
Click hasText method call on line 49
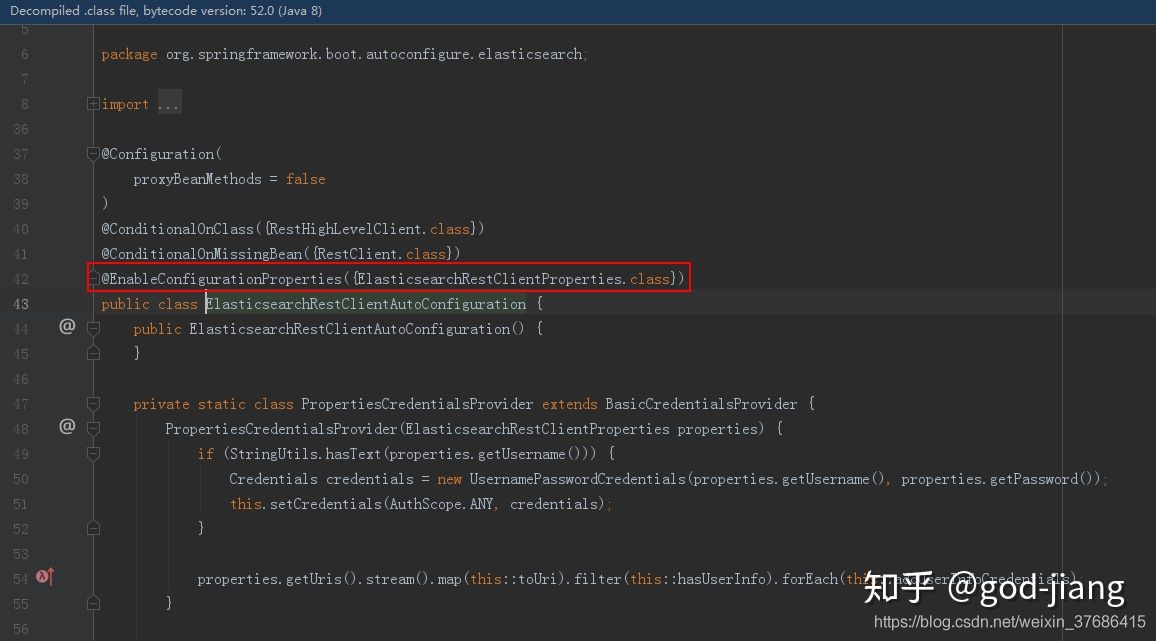(353, 454)
